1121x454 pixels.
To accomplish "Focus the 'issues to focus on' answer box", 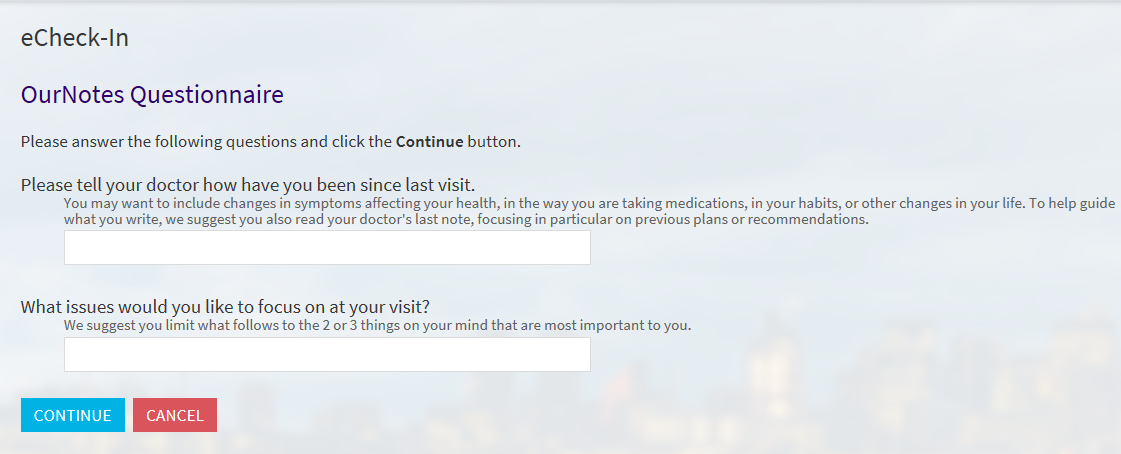I will (327, 355).
